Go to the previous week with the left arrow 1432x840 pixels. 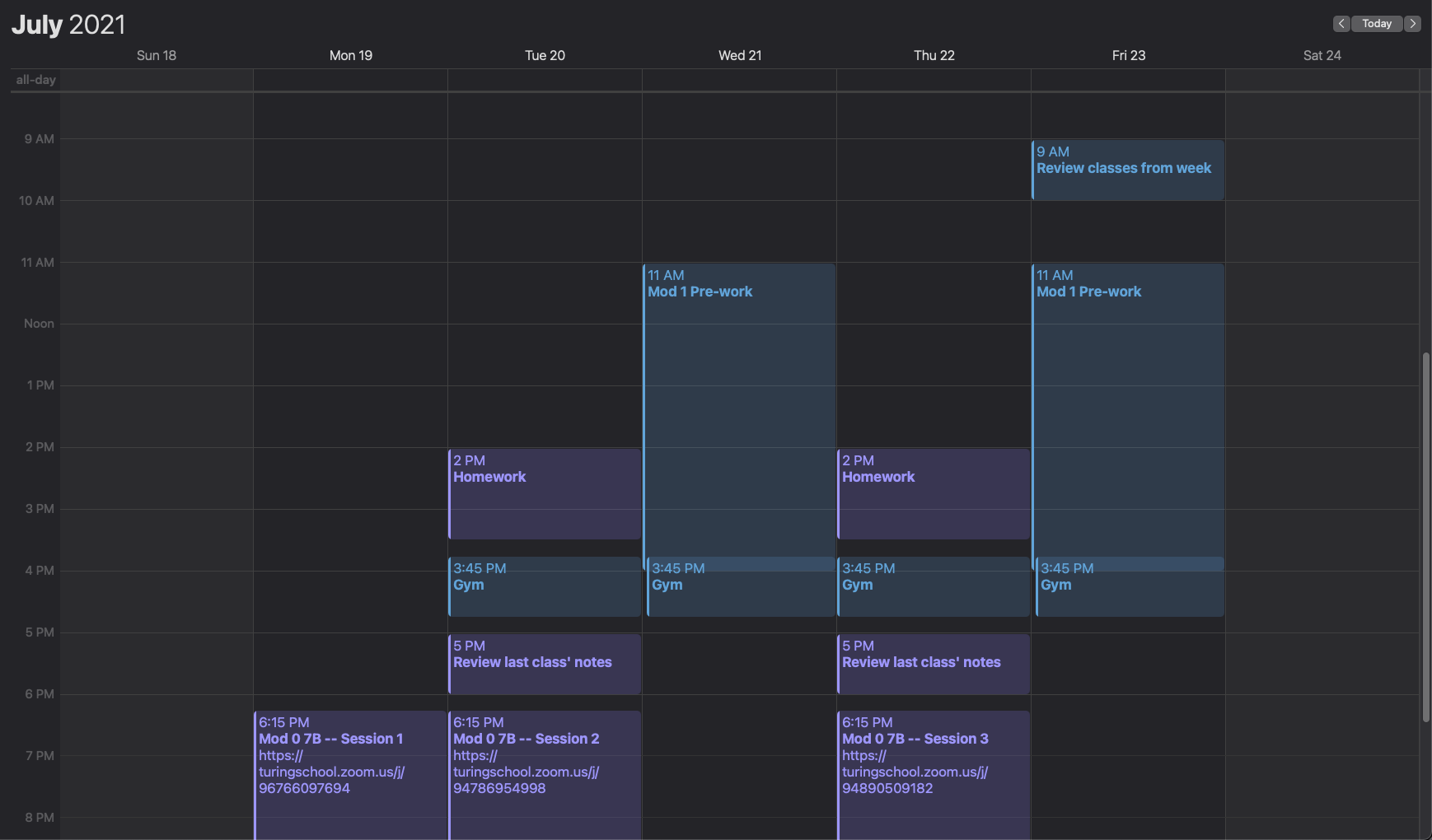(1341, 24)
